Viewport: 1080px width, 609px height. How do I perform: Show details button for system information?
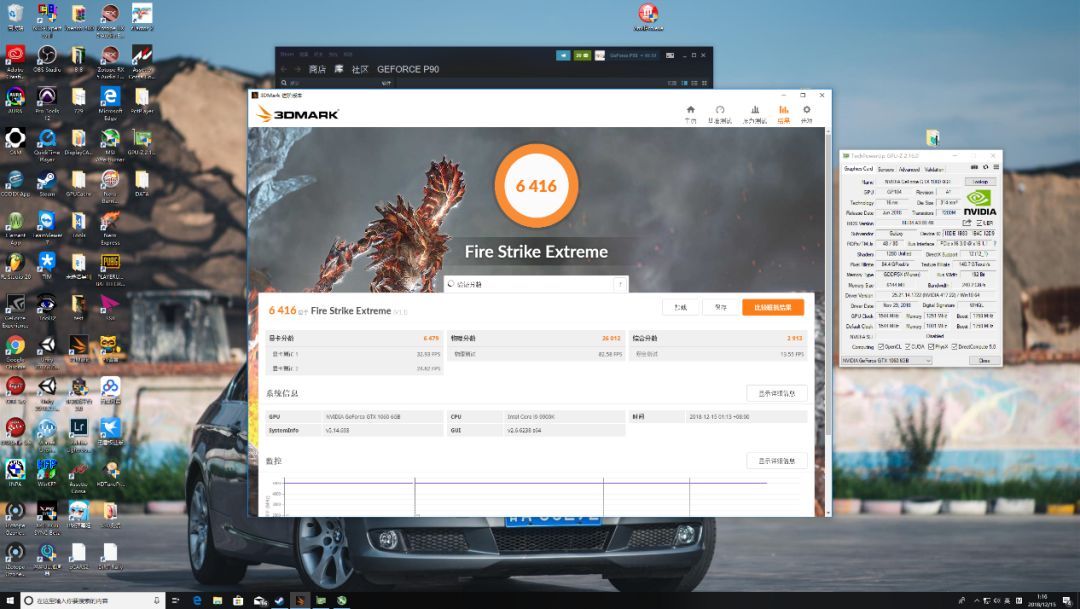[x=777, y=393]
